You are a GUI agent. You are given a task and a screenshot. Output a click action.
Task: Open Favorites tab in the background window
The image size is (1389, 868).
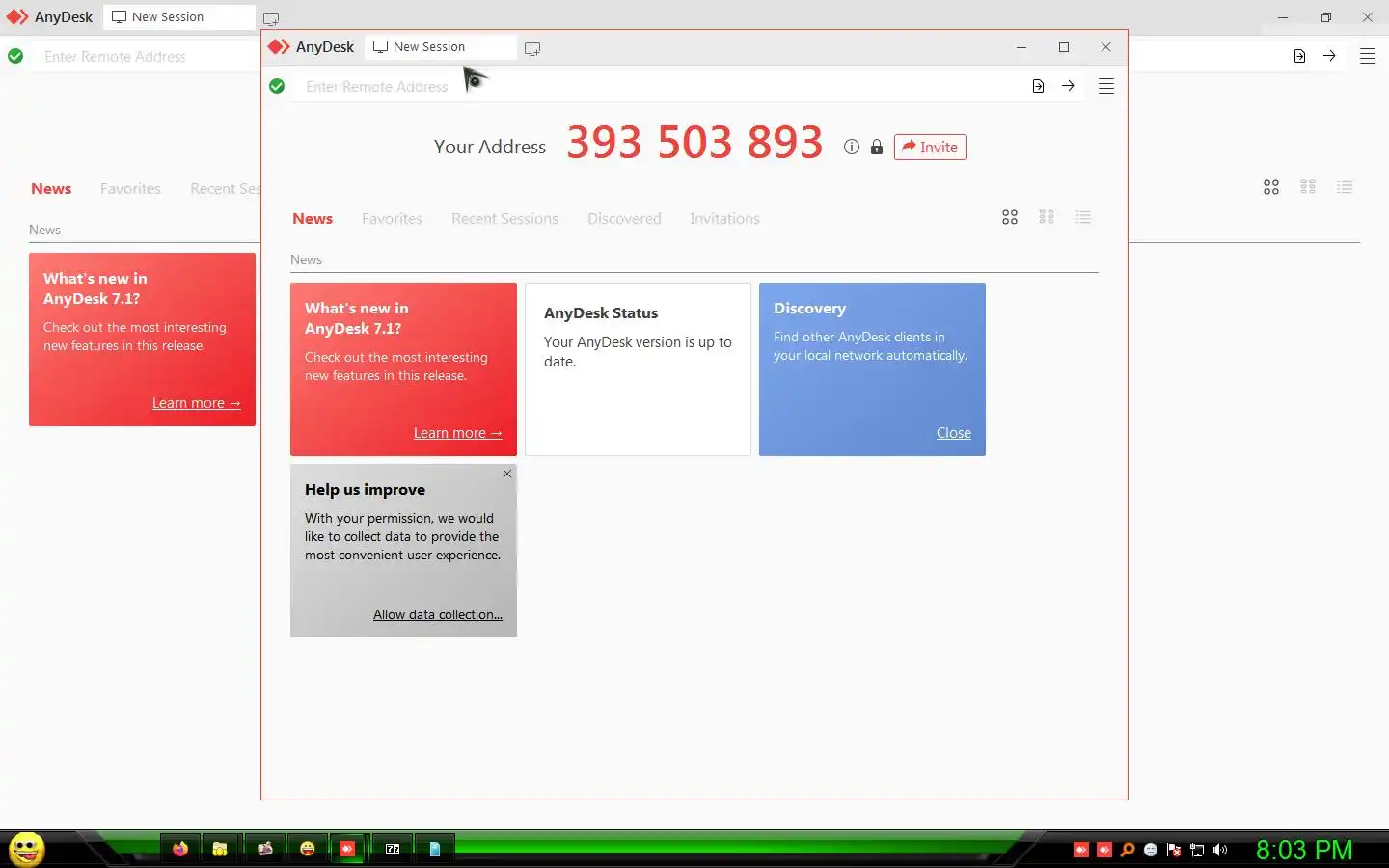pyautogui.click(x=130, y=189)
